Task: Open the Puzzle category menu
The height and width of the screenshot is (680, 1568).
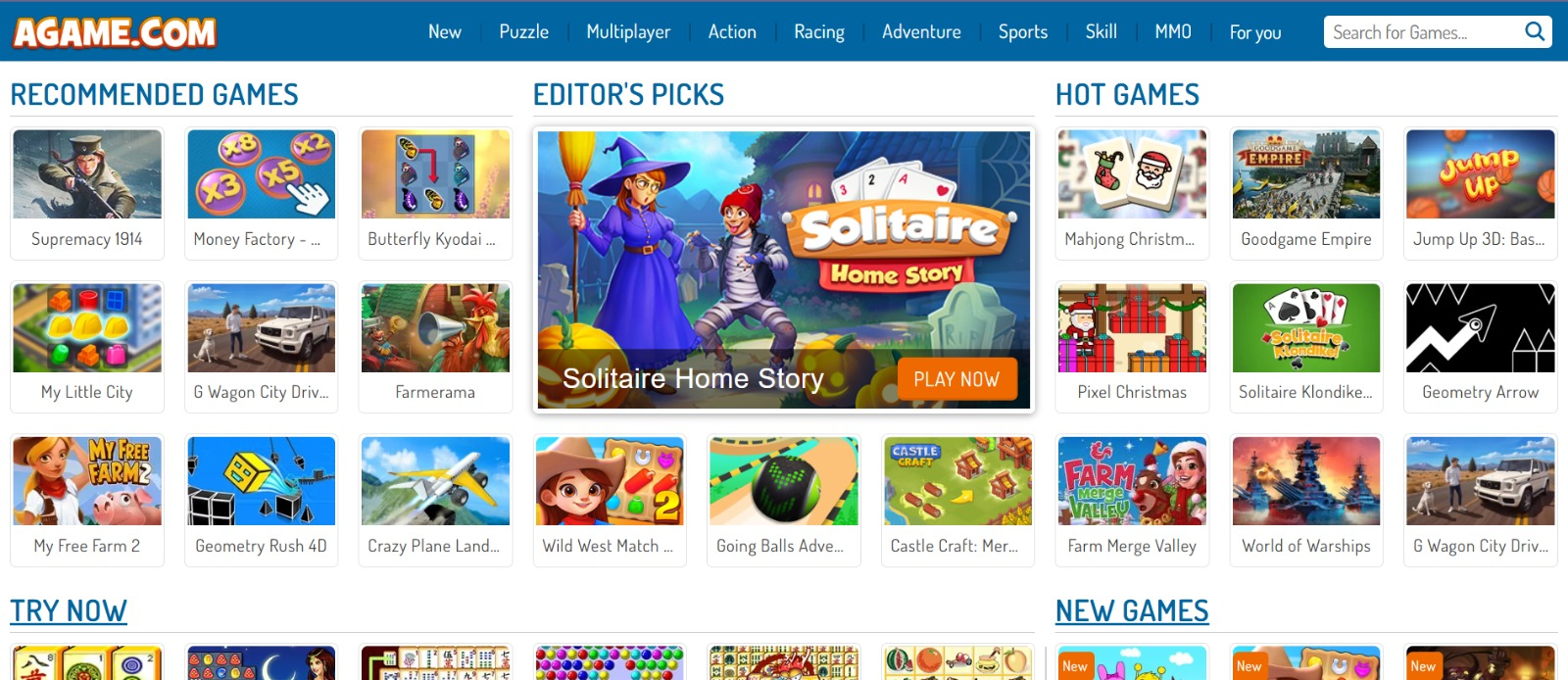Action: (523, 31)
